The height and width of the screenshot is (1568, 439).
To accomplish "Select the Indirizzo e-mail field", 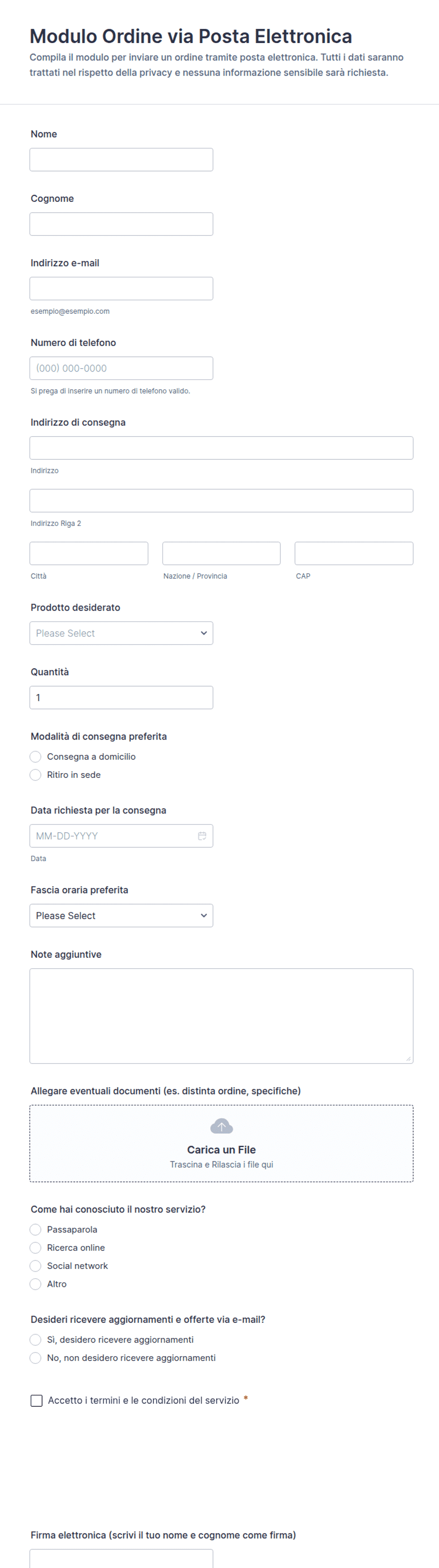I will tap(121, 289).
